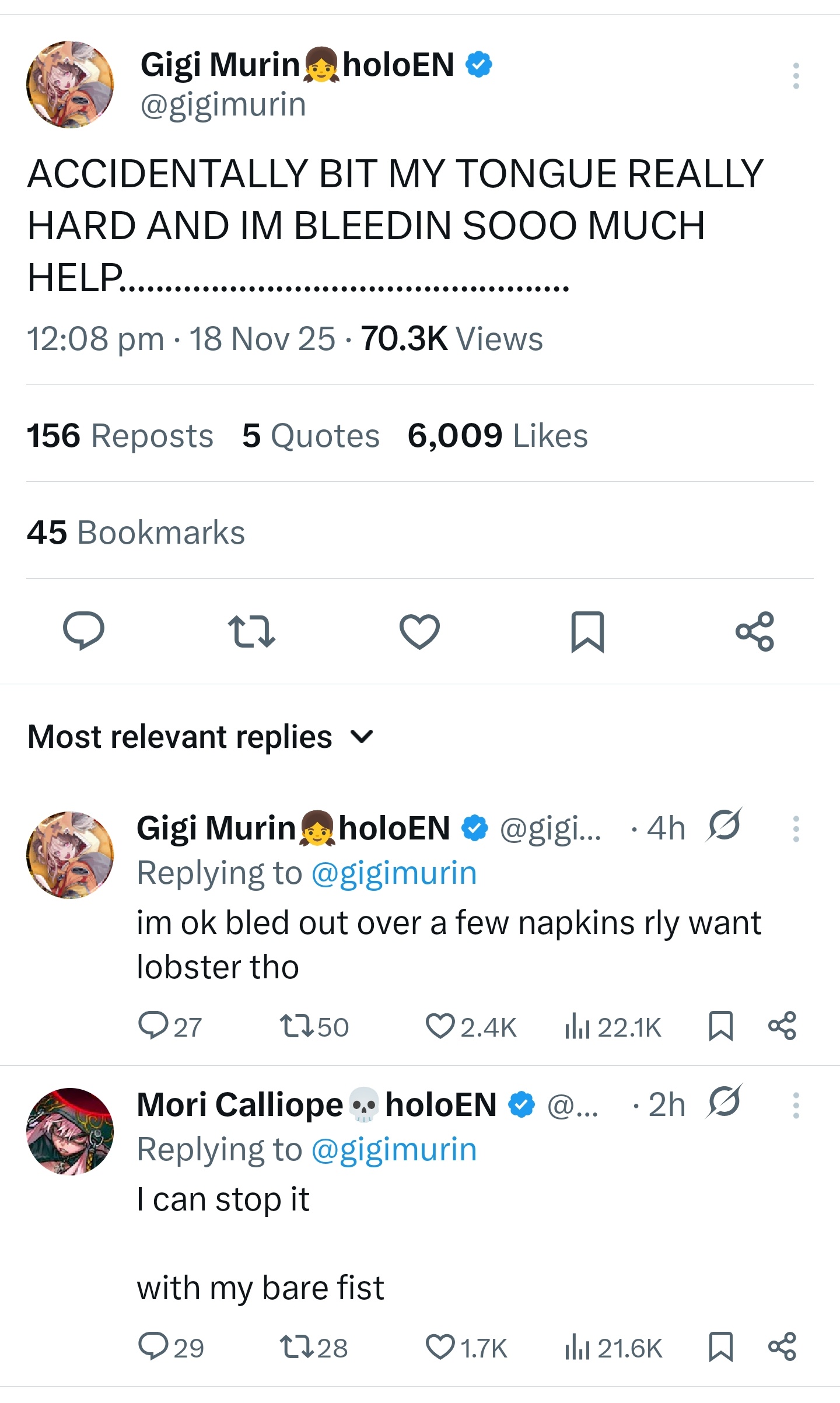This screenshot has width=840, height=1403.
Task: Share the main tweet
Action: pyautogui.click(x=755, y=631)
